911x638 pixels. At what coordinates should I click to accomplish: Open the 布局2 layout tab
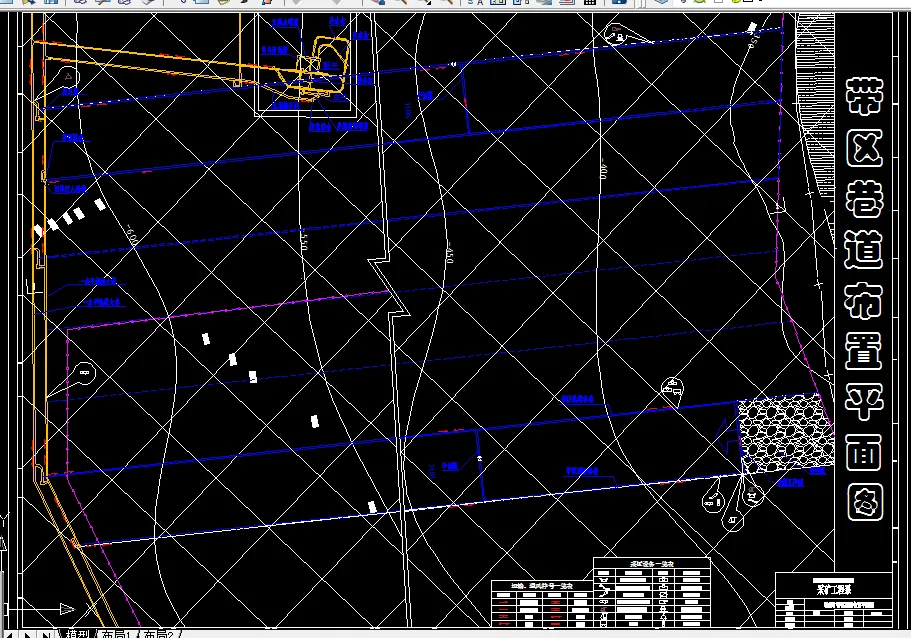click(x=159, y=634)
